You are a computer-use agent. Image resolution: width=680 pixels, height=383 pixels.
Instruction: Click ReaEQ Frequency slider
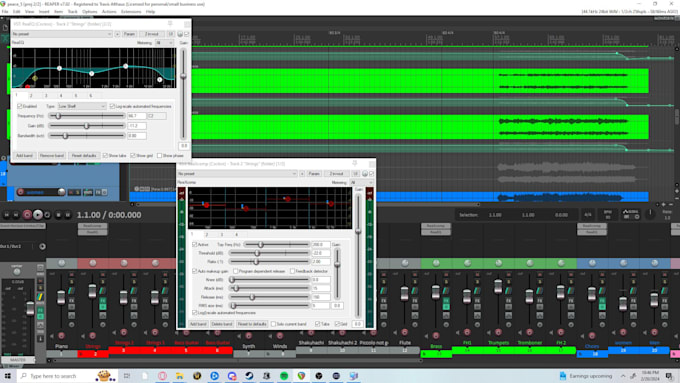coord(87,116)
